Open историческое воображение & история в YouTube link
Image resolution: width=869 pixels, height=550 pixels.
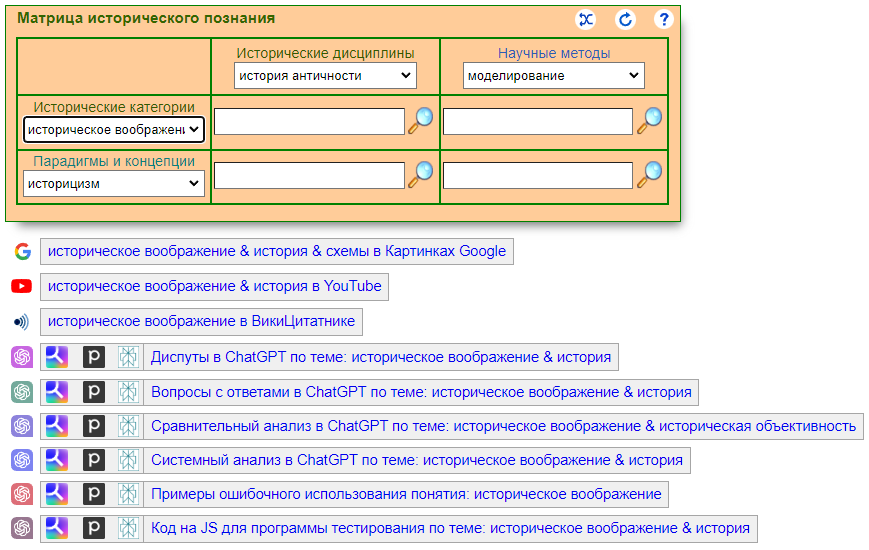214,286
